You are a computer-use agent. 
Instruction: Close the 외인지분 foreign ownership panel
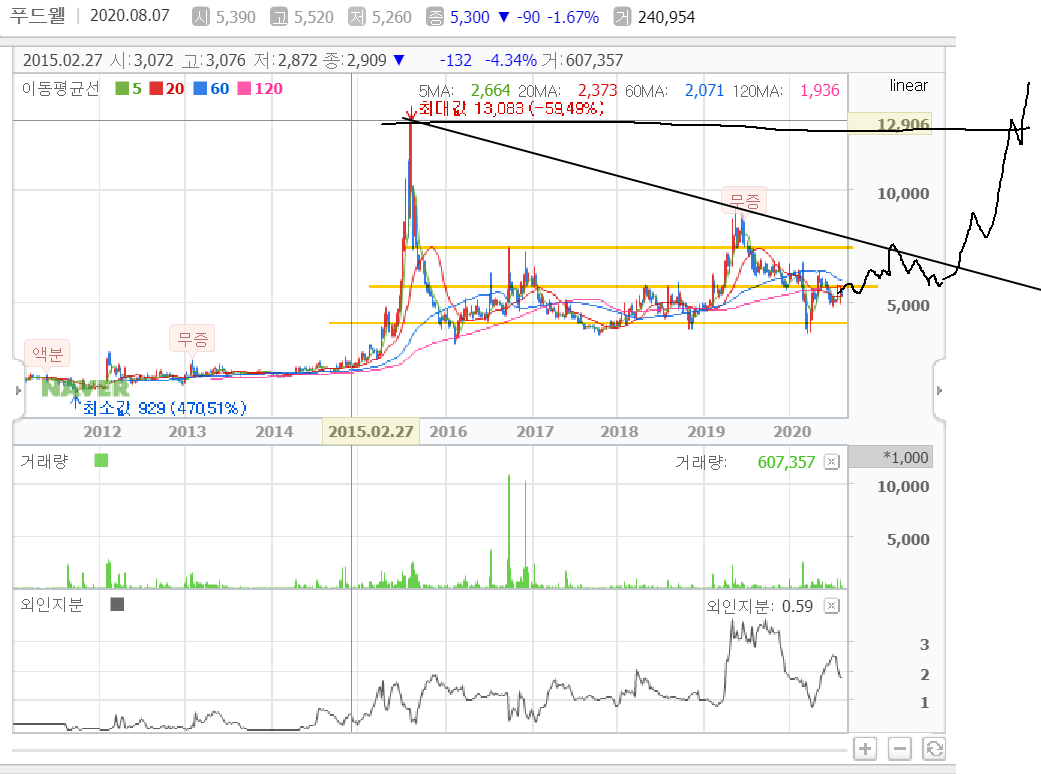[832, 605]
